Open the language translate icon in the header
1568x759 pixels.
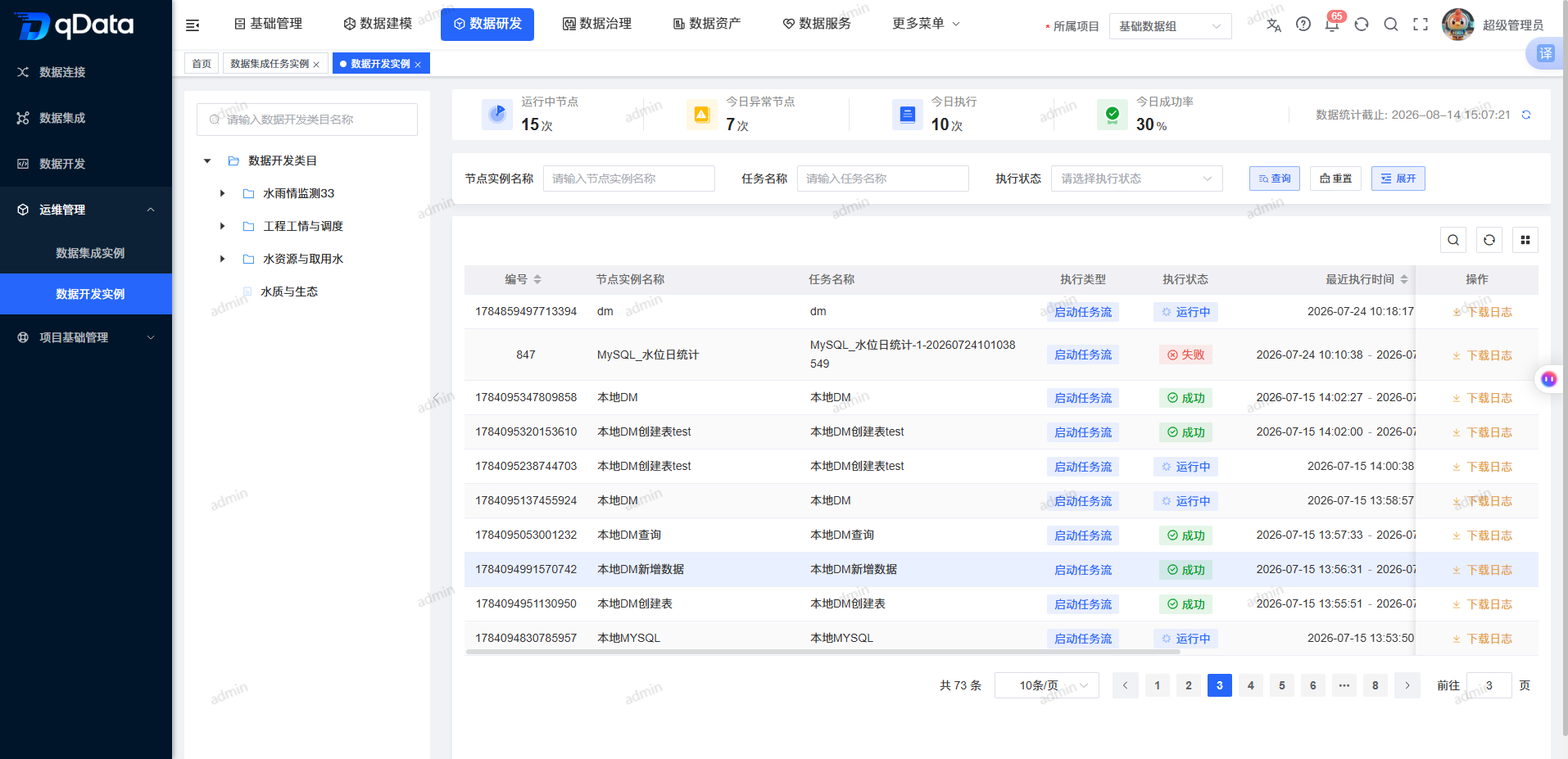1273,25
